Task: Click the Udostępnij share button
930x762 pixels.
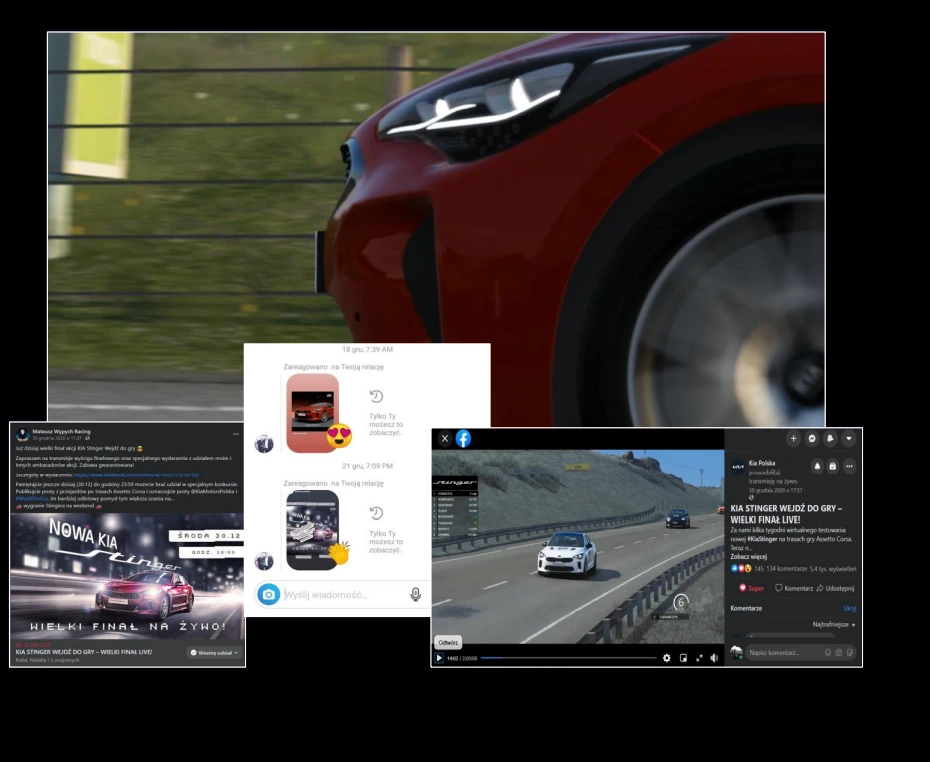Action: (835, 588)
